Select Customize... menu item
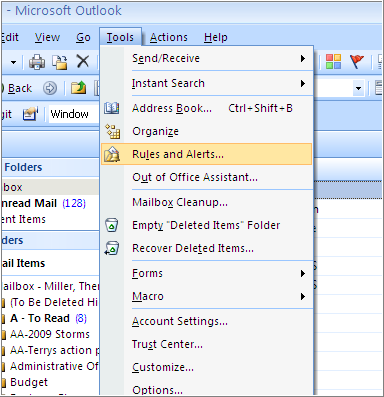The image size is (384, 397). pos(206,367)
